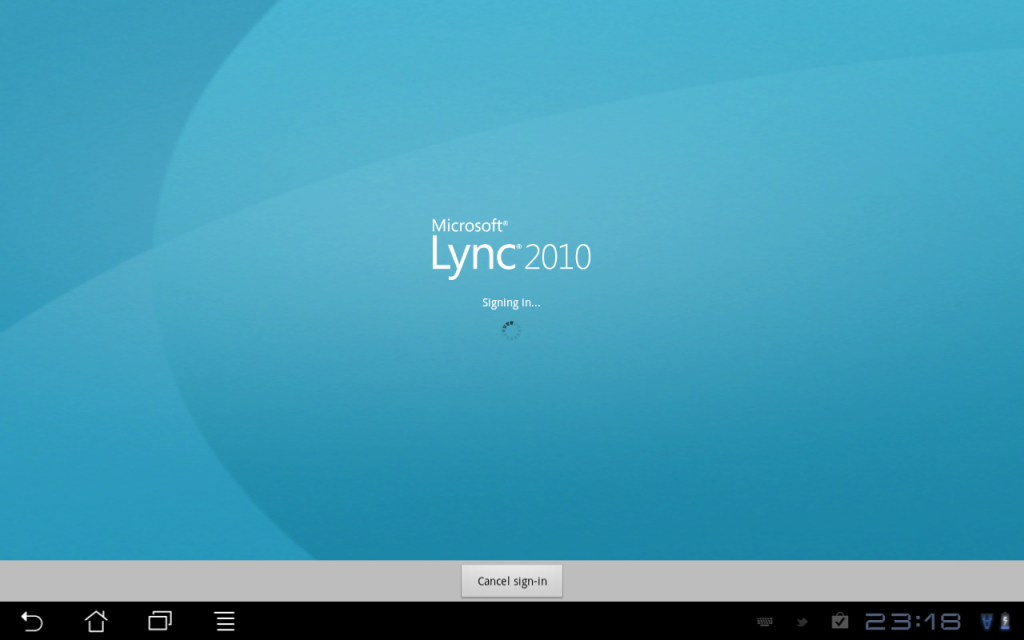This screenshot has width=1024, height=640.
Task: Click the signing-in progress spinner
Action: (x=511, y=330)
